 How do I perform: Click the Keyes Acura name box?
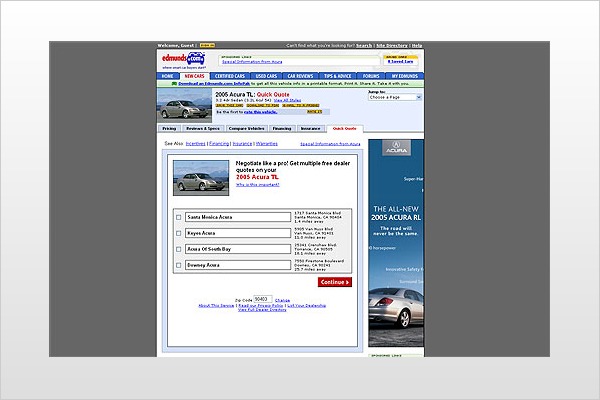pos(238,233)
